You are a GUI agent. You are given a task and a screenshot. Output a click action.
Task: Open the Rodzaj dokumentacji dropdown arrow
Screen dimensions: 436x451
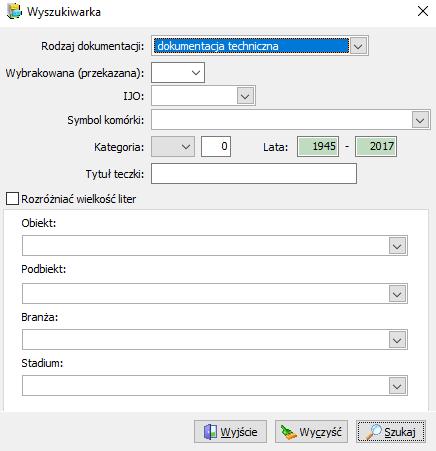point(358,46)
